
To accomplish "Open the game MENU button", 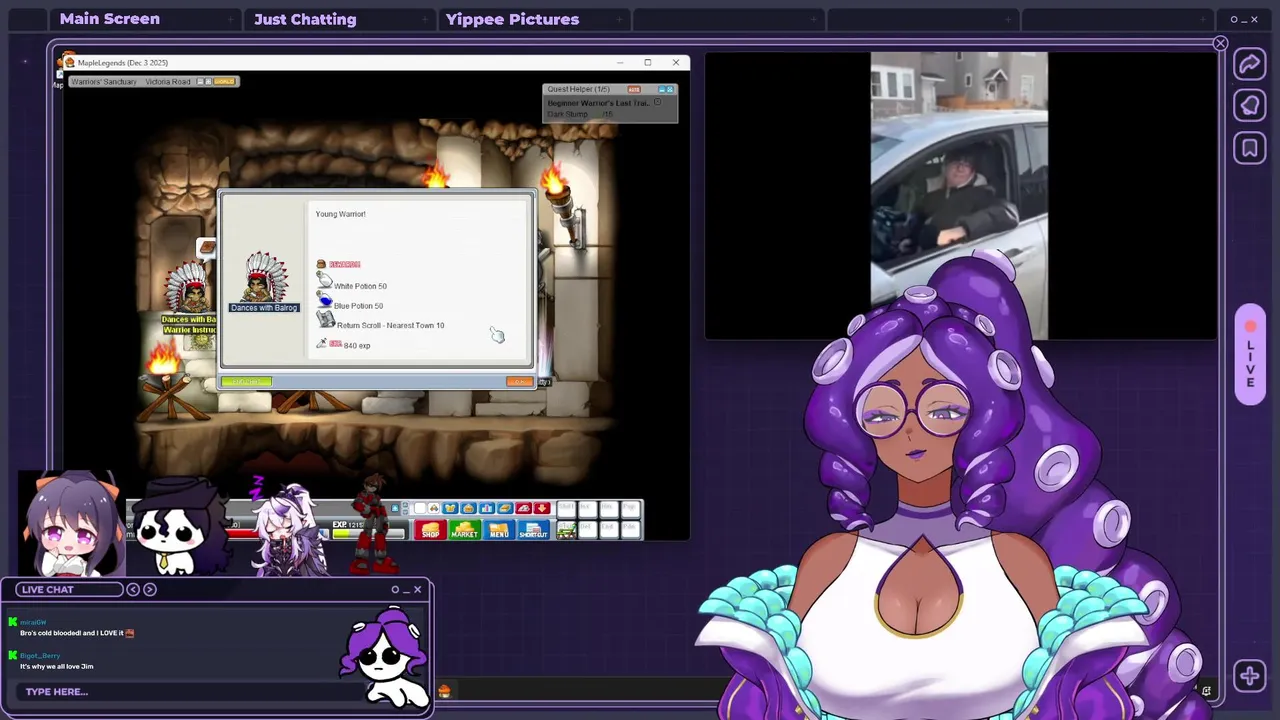I will click(x=499, y=529).
